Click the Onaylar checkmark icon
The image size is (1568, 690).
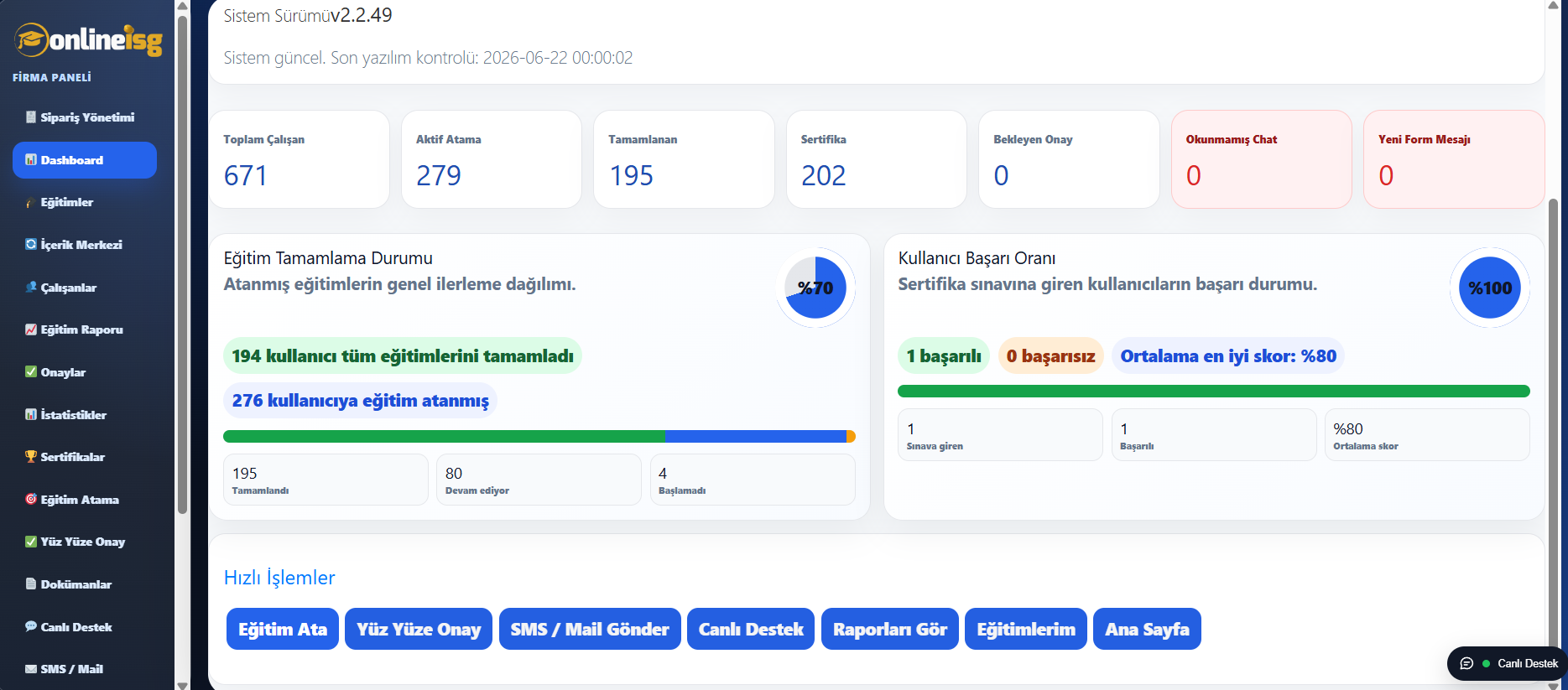[31, 372]
